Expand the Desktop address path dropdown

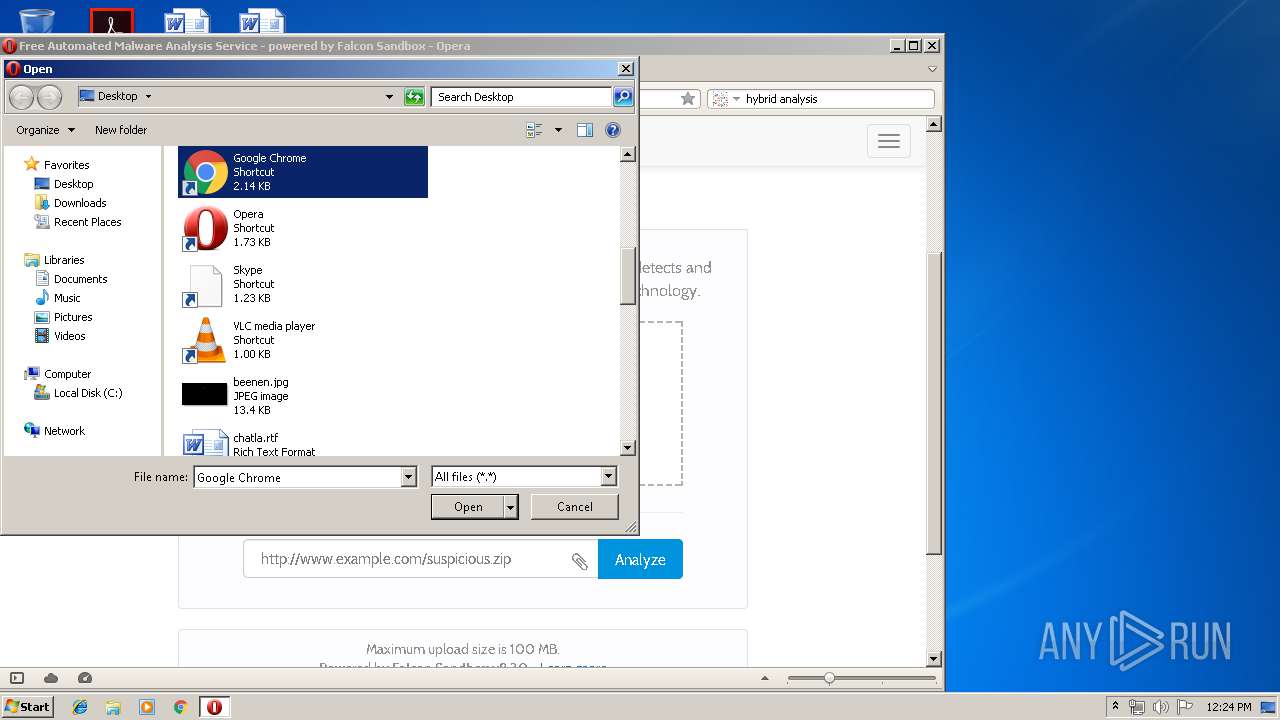[148, 97]
